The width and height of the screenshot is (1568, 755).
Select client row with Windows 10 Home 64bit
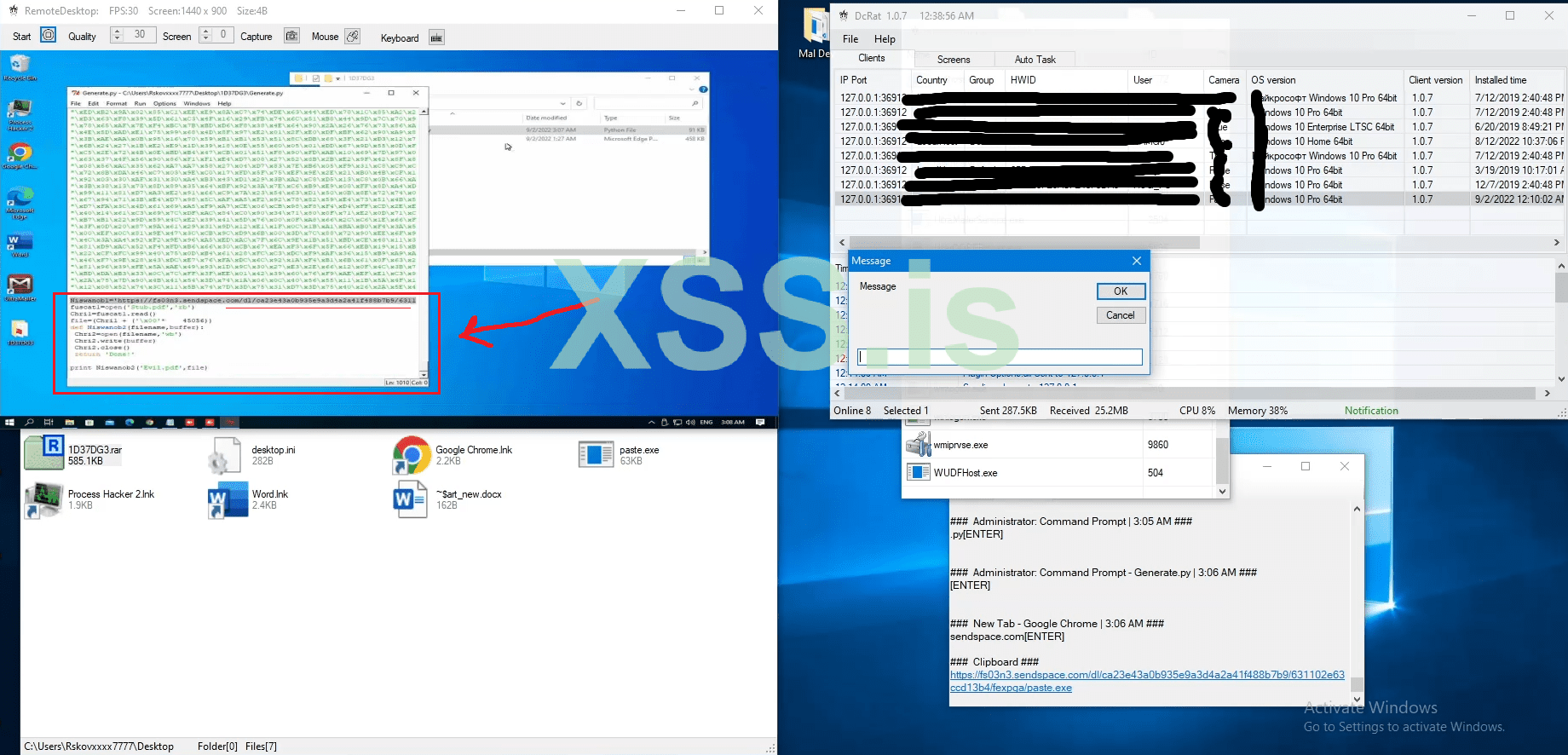click(x=1199, y=141)
